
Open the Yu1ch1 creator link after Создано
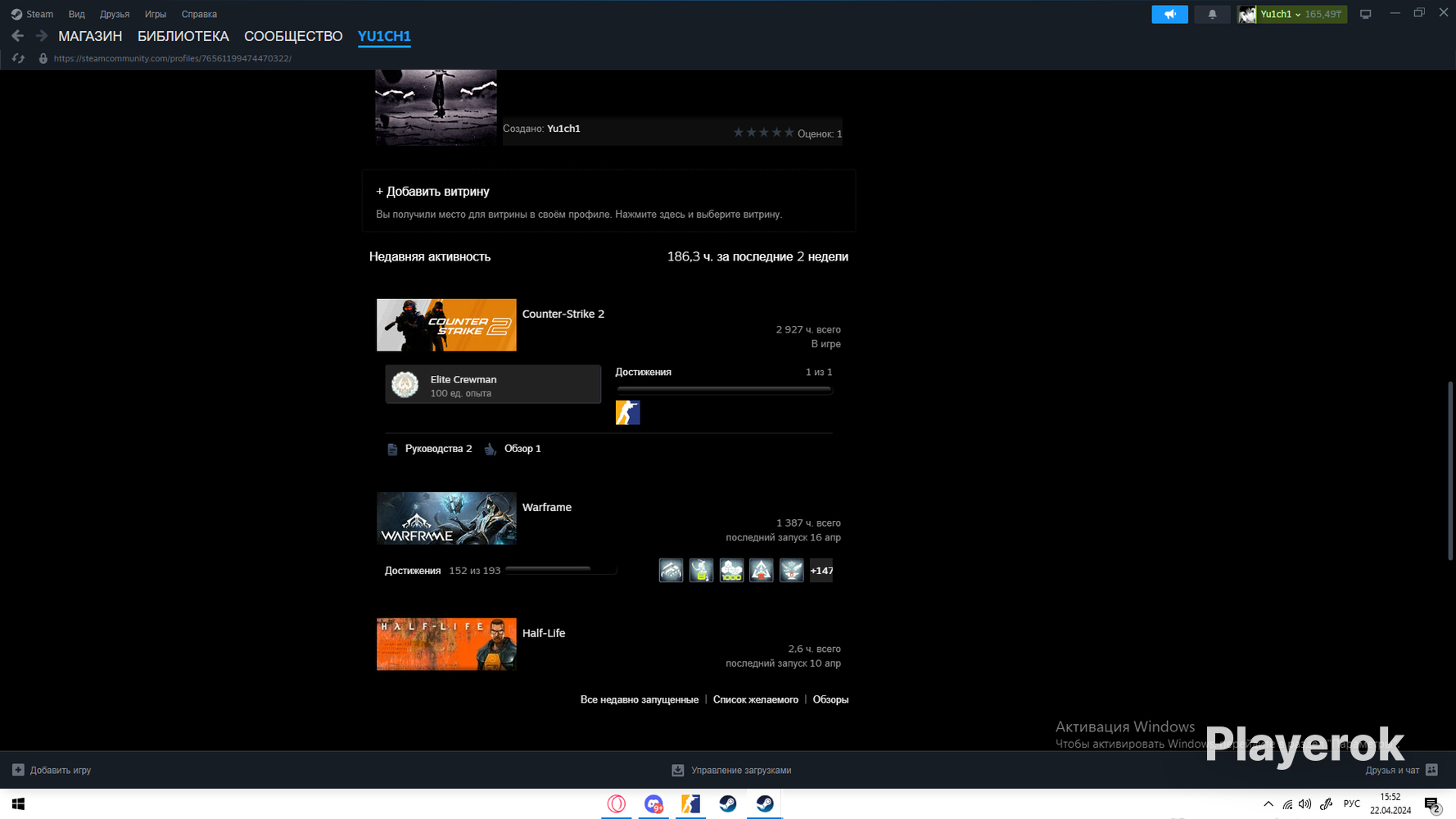tap(563, 129)
